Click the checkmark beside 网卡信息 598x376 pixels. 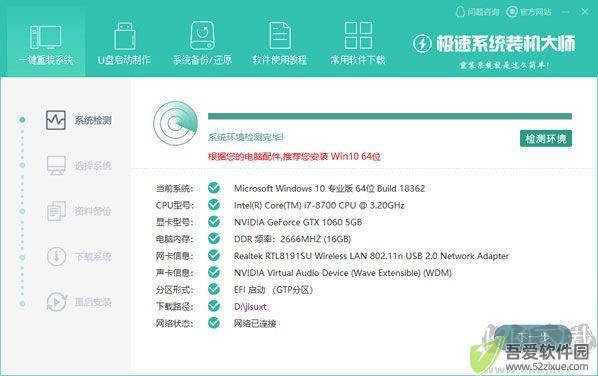click(214, 255)
